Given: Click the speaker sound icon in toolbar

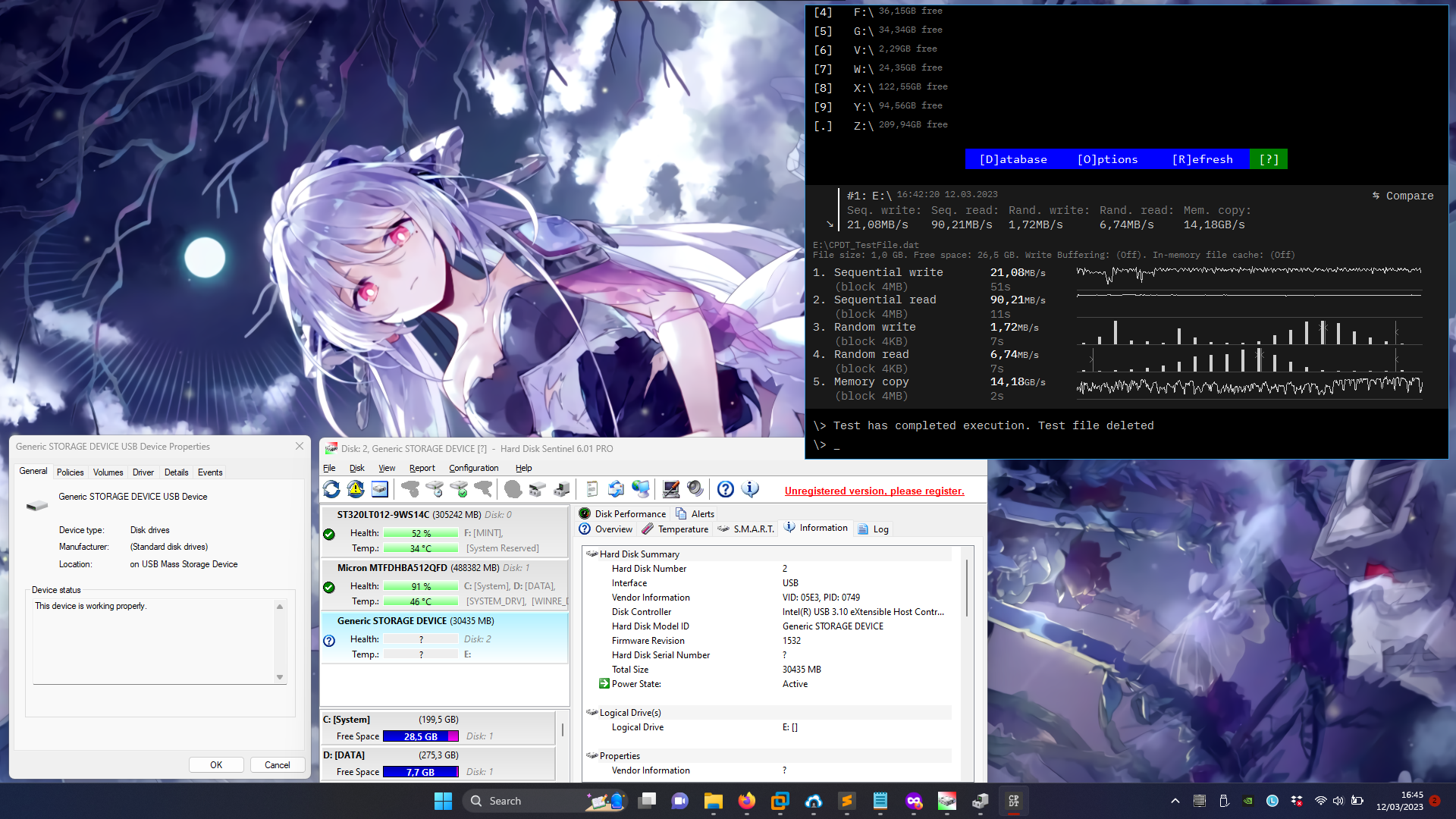Looking at the screenshot, I should [695, 489].
